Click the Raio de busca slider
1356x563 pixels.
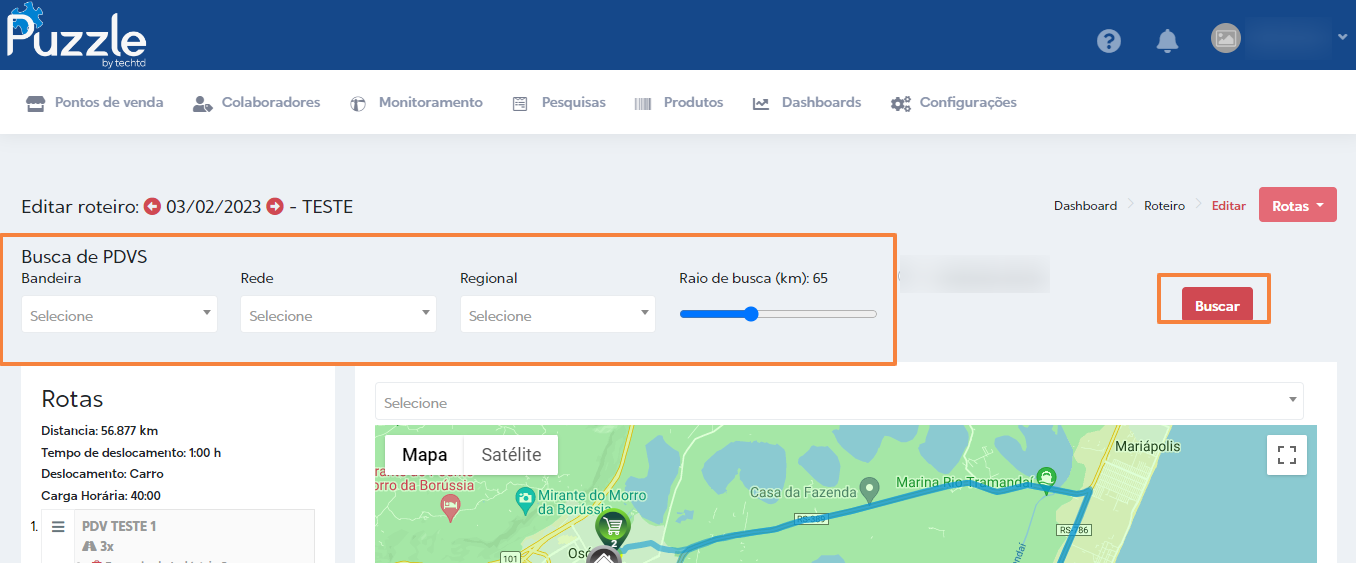778,314
